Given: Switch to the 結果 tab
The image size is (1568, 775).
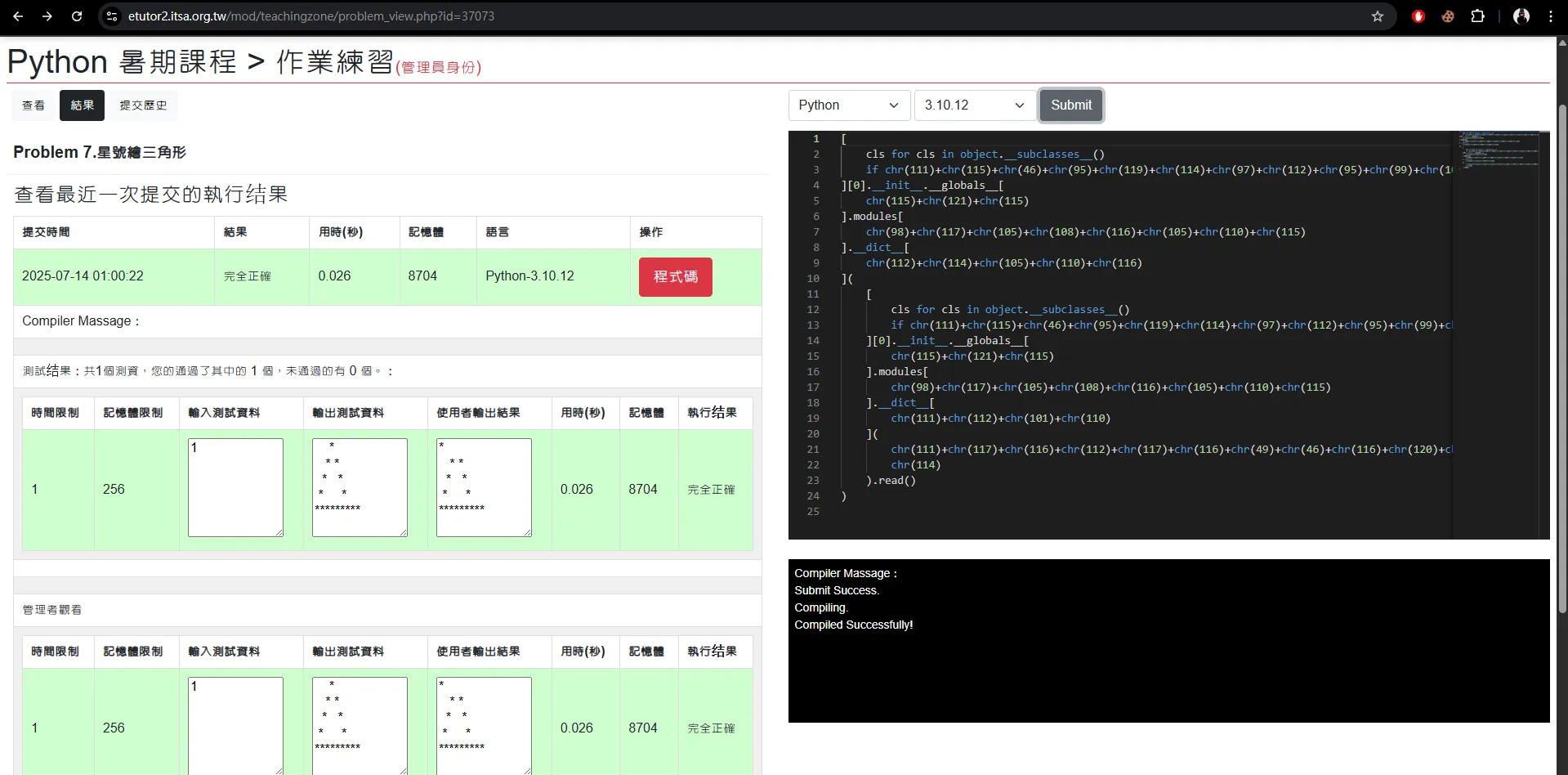Looking at the screenshot, I should [x=82, y=105].
